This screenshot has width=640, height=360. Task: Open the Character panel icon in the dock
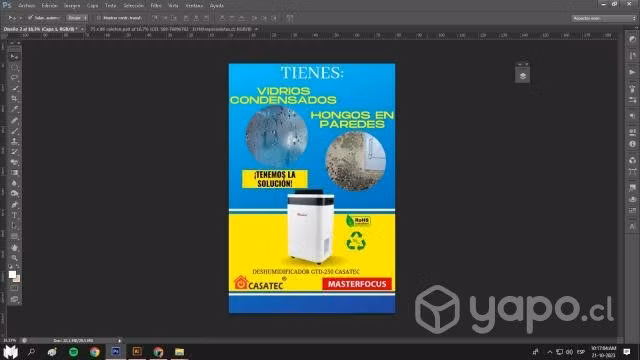click(x=632, y=227)
